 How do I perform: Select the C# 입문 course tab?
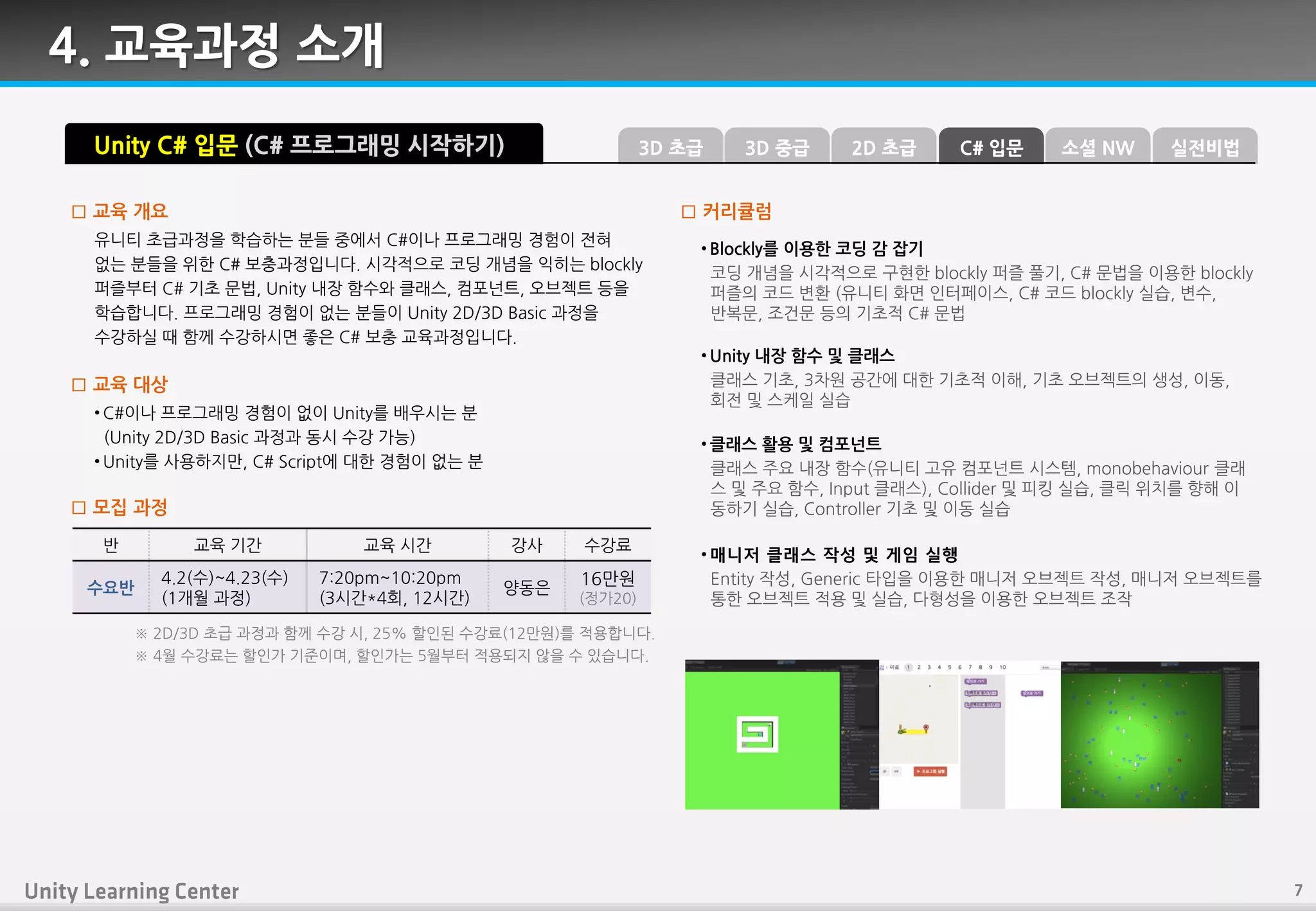[x=991, y=146]
